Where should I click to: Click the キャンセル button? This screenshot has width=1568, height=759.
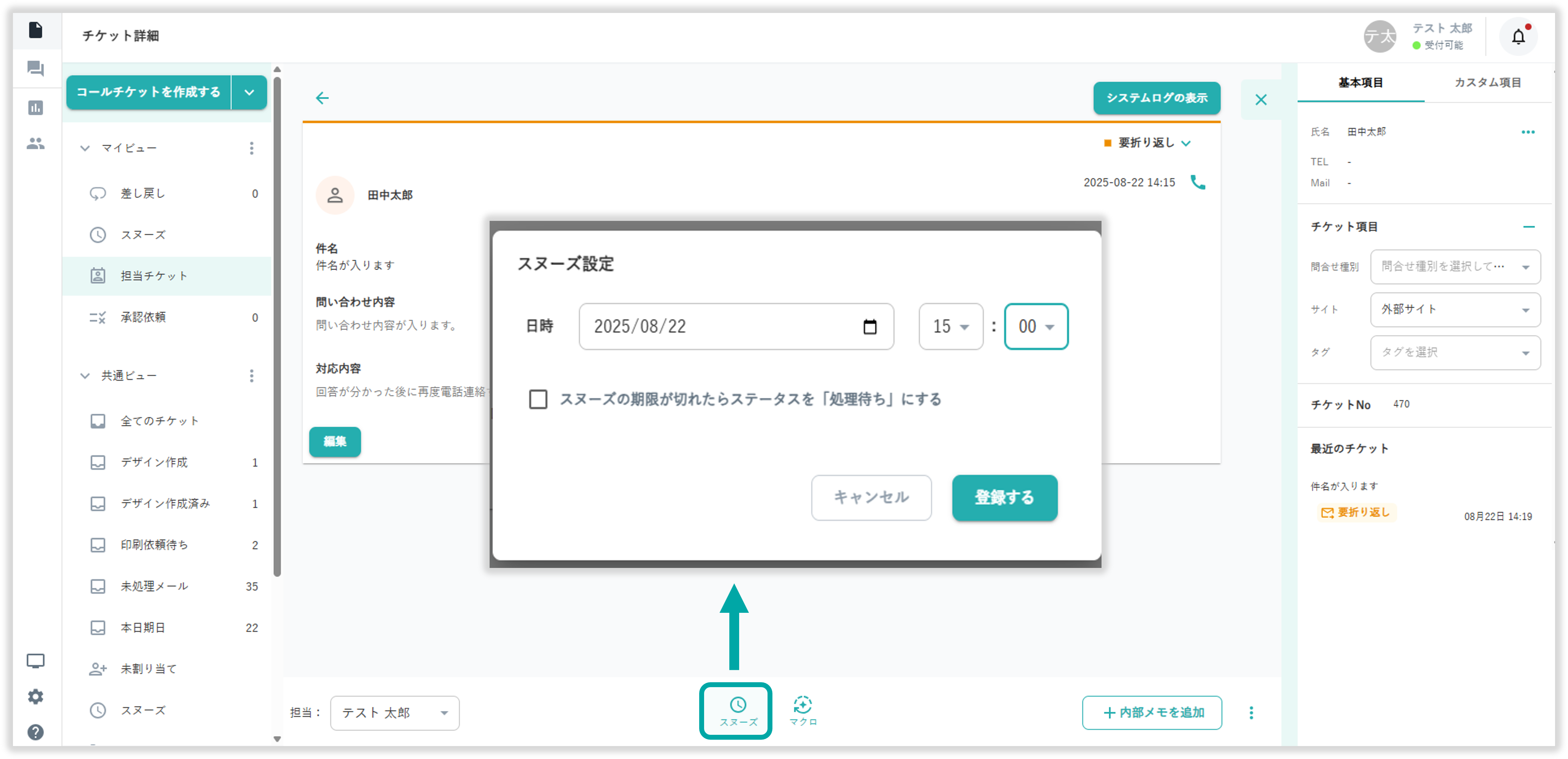[x=871, y=498]
